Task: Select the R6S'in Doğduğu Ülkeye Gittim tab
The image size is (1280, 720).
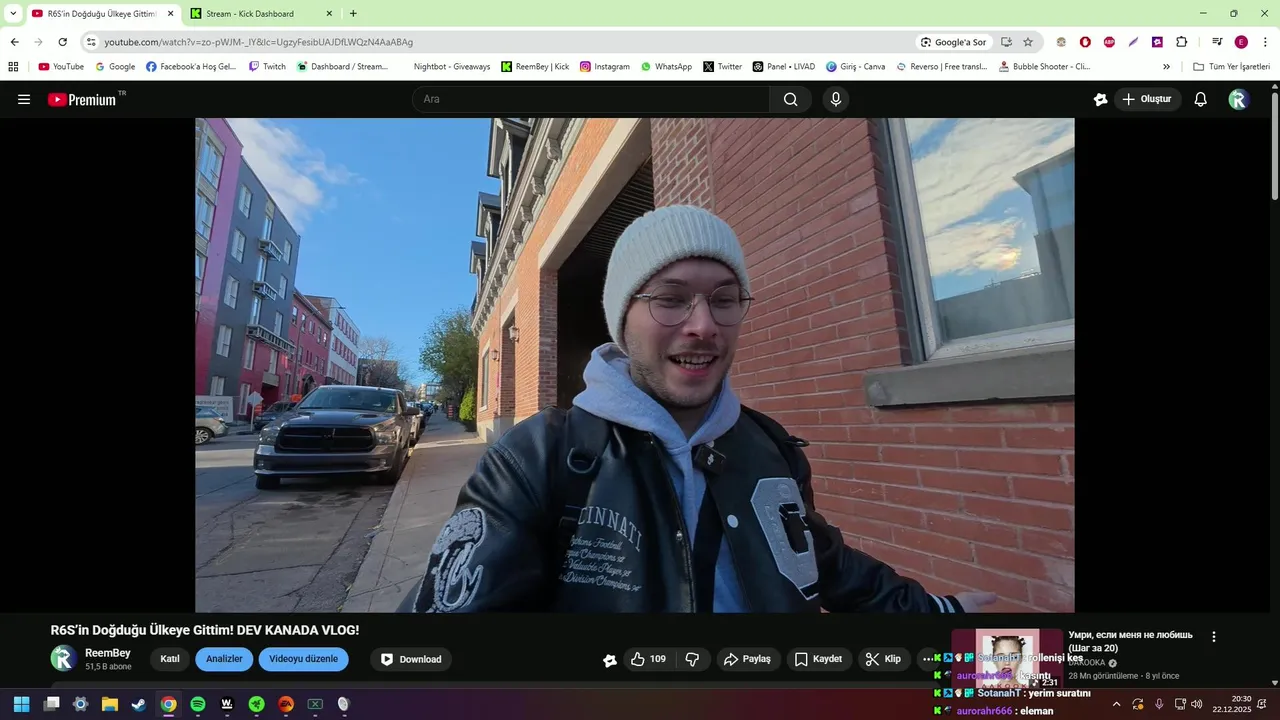Action: [x=102, y=14]
